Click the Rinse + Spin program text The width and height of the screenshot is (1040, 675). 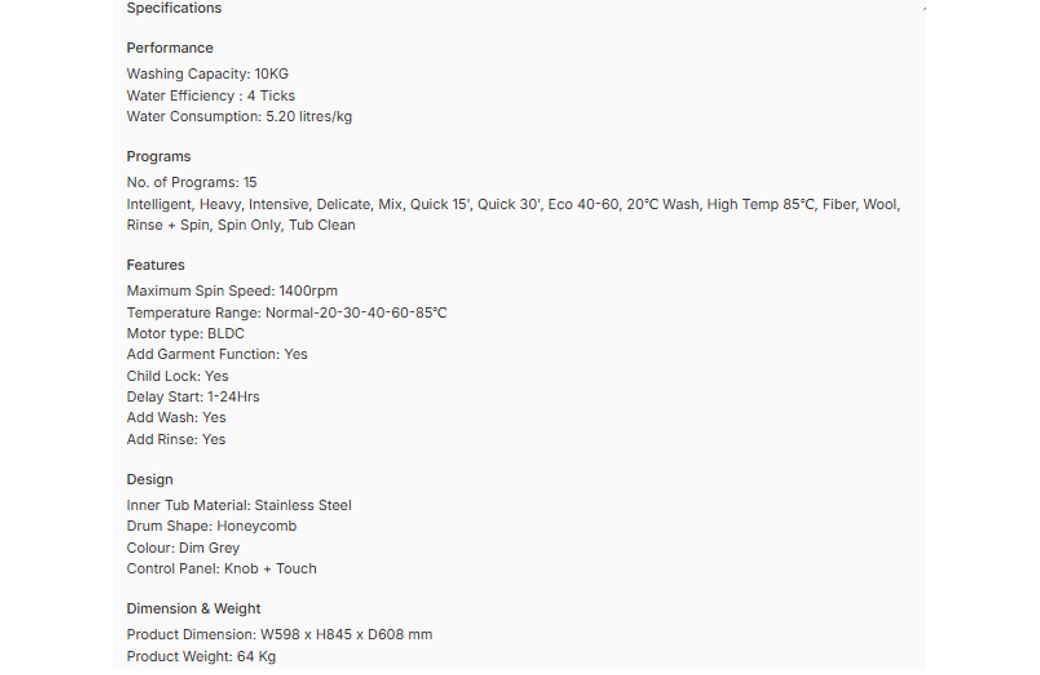168,225
